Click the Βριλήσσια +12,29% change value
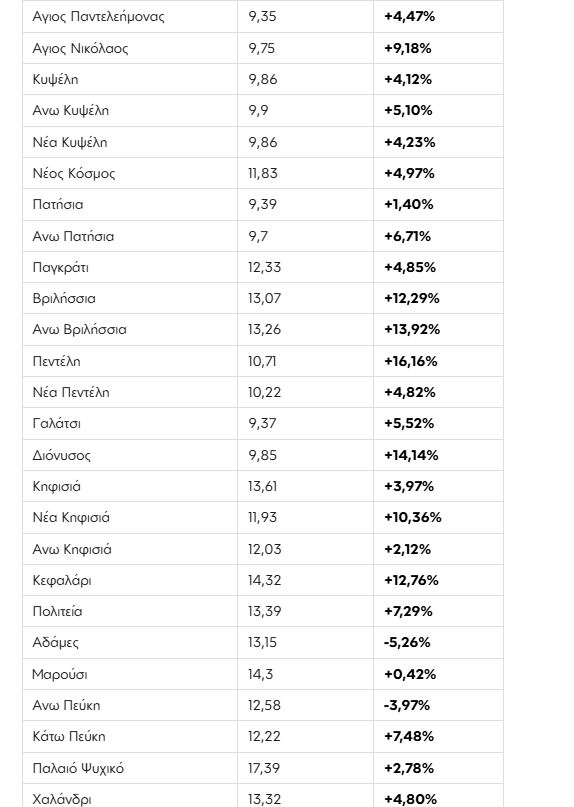Viewport: 574px width, 807px height. pyautogui.click(x=411, y=299)
